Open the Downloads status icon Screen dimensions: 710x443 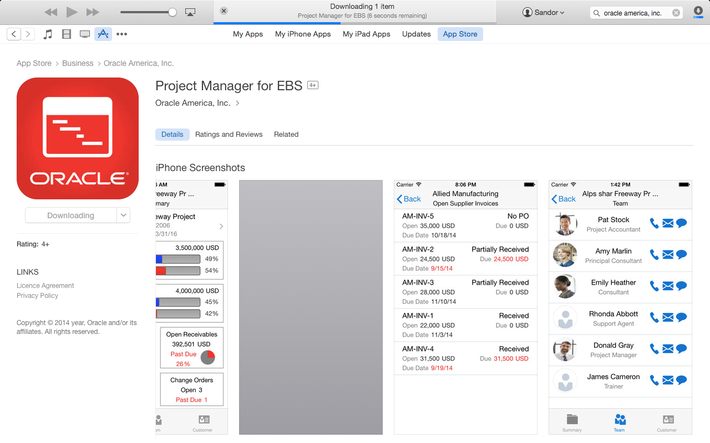pos(698,12)
